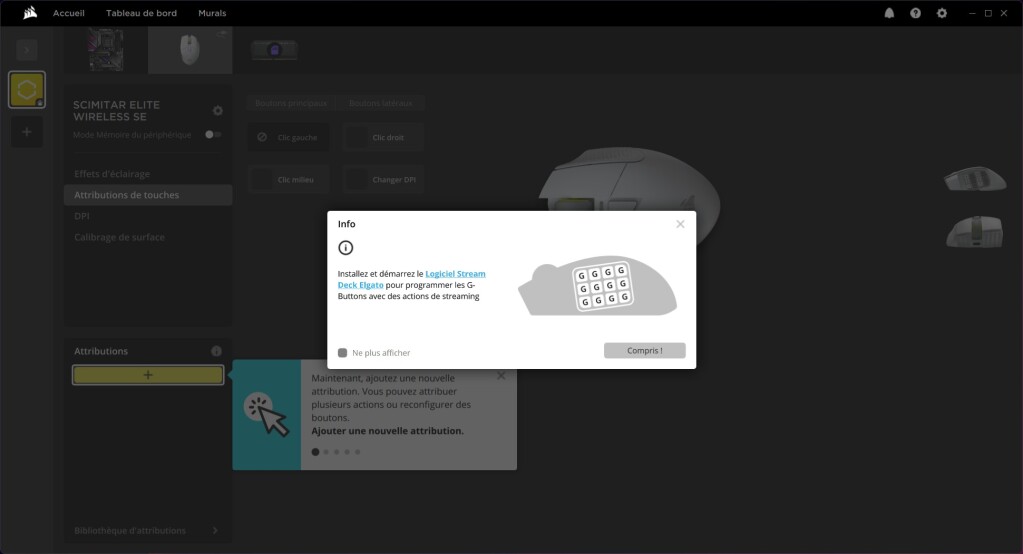The width and height of the screenshot is (1023, 554).
Task: Add a new attribution with yellow plus bar
Action: pyautogui.click(x=148, y=375)
